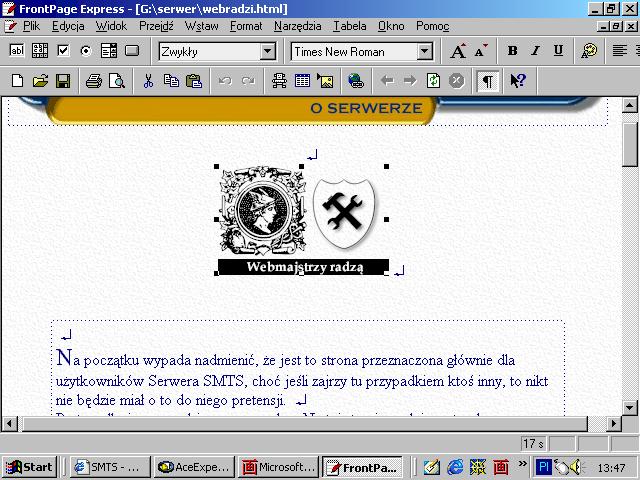Refresh the page
This screenshot has height=480, width=640.
pos(433,81)
